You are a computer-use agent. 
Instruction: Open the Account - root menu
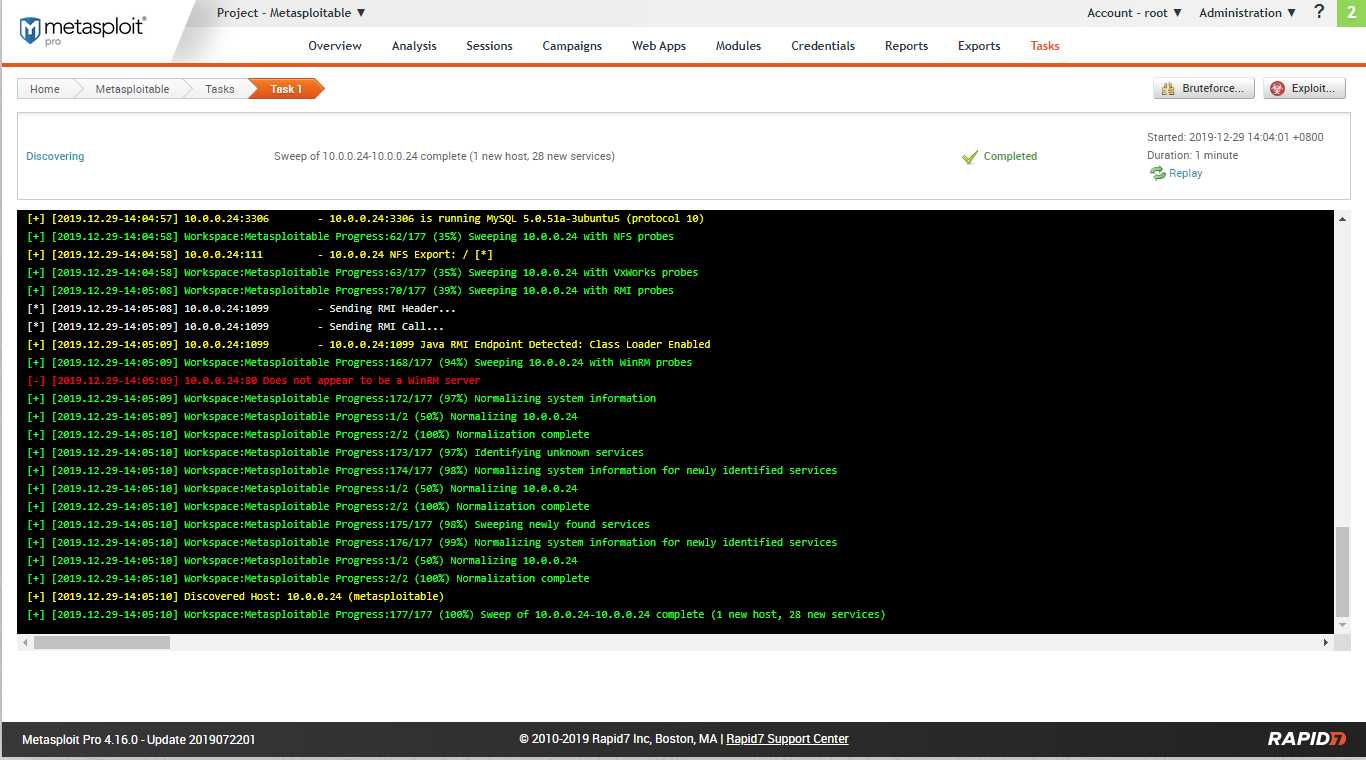pos(1134,13)
